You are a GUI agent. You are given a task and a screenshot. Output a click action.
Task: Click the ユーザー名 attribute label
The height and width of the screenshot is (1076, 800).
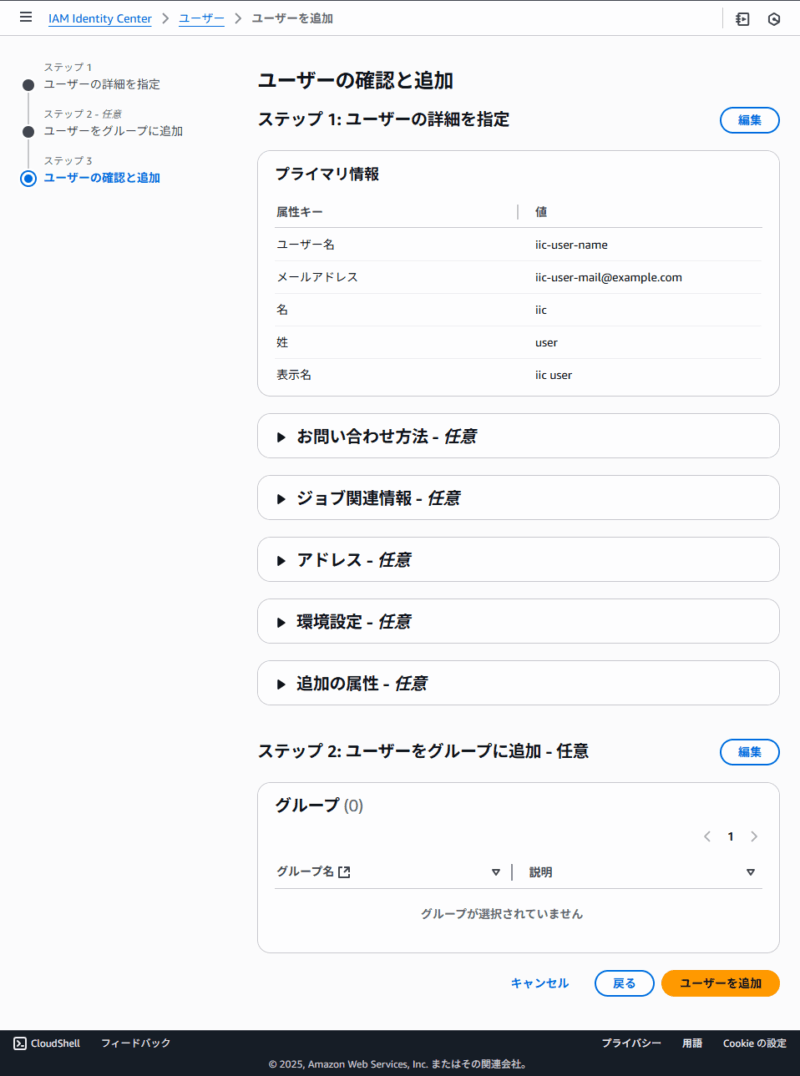coord(305,245)
